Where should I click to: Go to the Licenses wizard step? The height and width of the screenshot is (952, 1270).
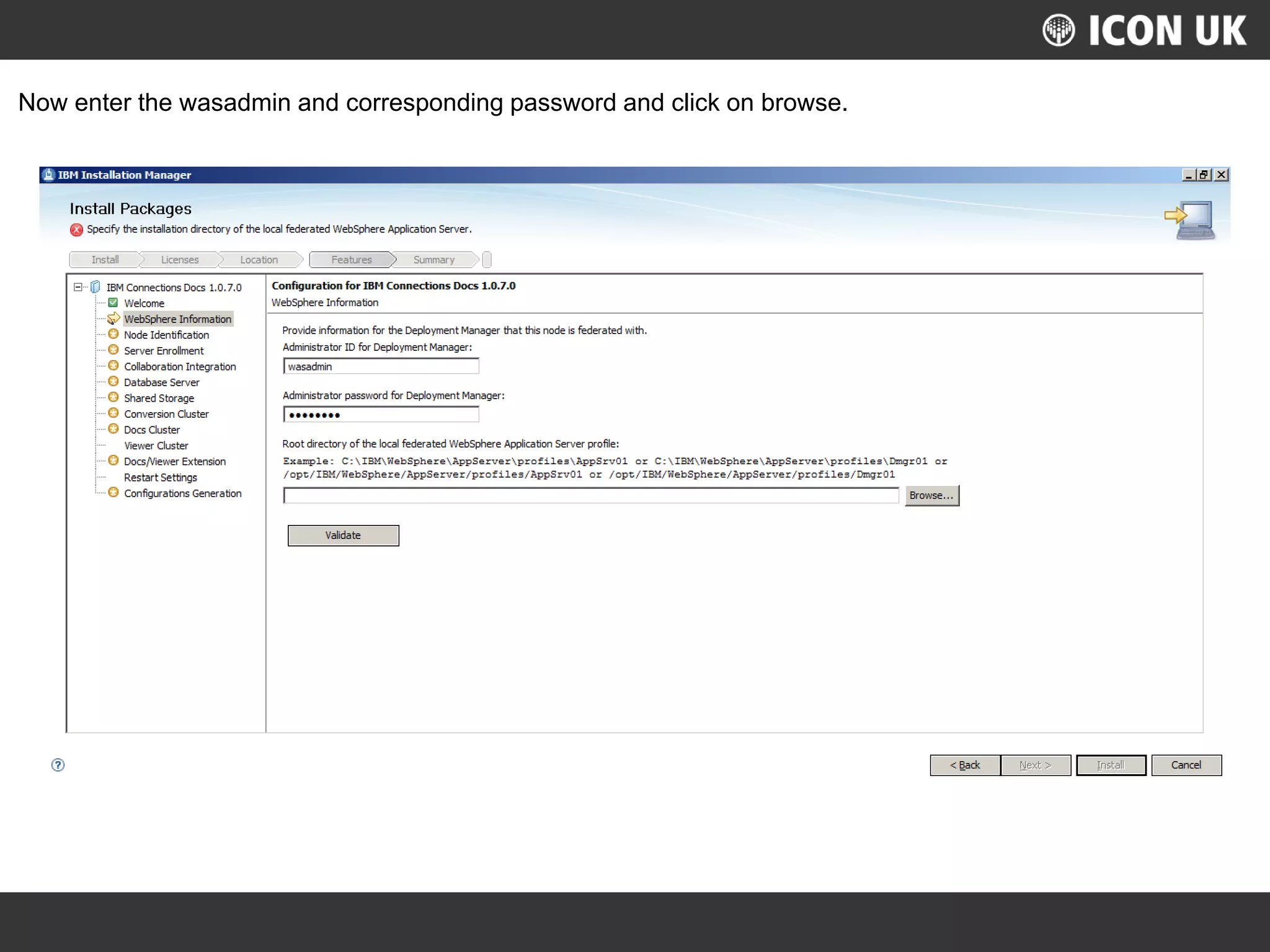pyautogui.click(x=180, y=260)
